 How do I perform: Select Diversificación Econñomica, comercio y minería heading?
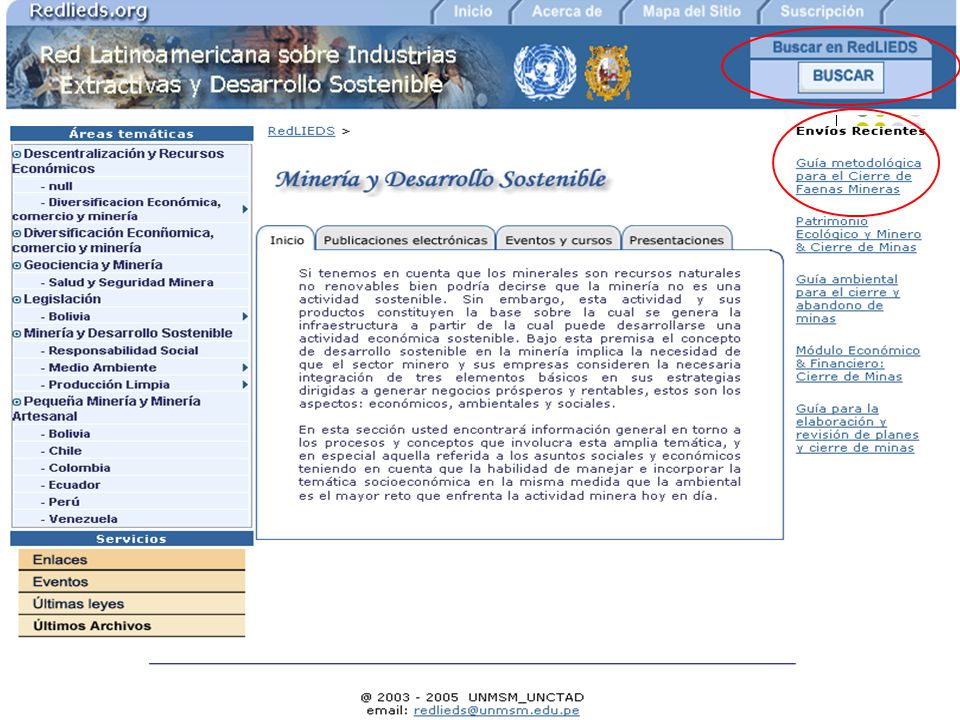(113, 241)
